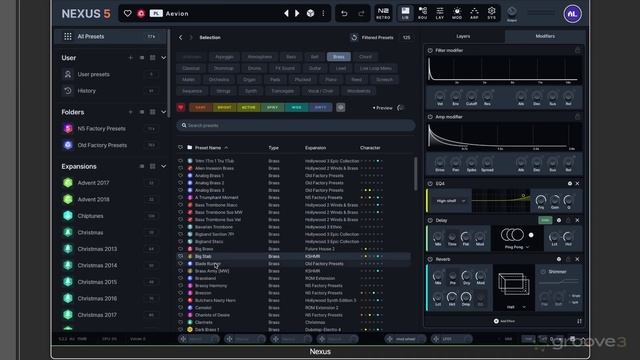
Task: Collapse the Expansions section
Action: pos(163,167)
